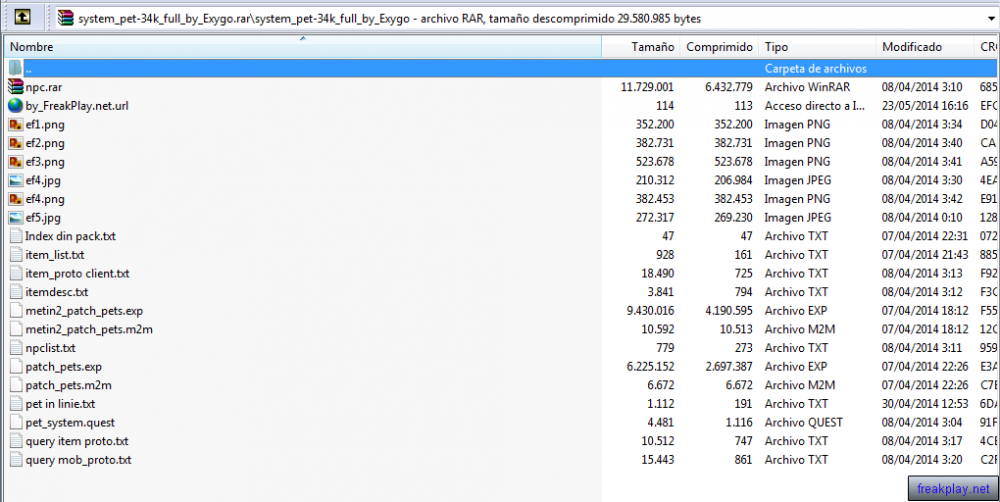Select the file name itemdesc.txt
The width and height of the screenshot is (1000, 502).
(x=57, y=292)
